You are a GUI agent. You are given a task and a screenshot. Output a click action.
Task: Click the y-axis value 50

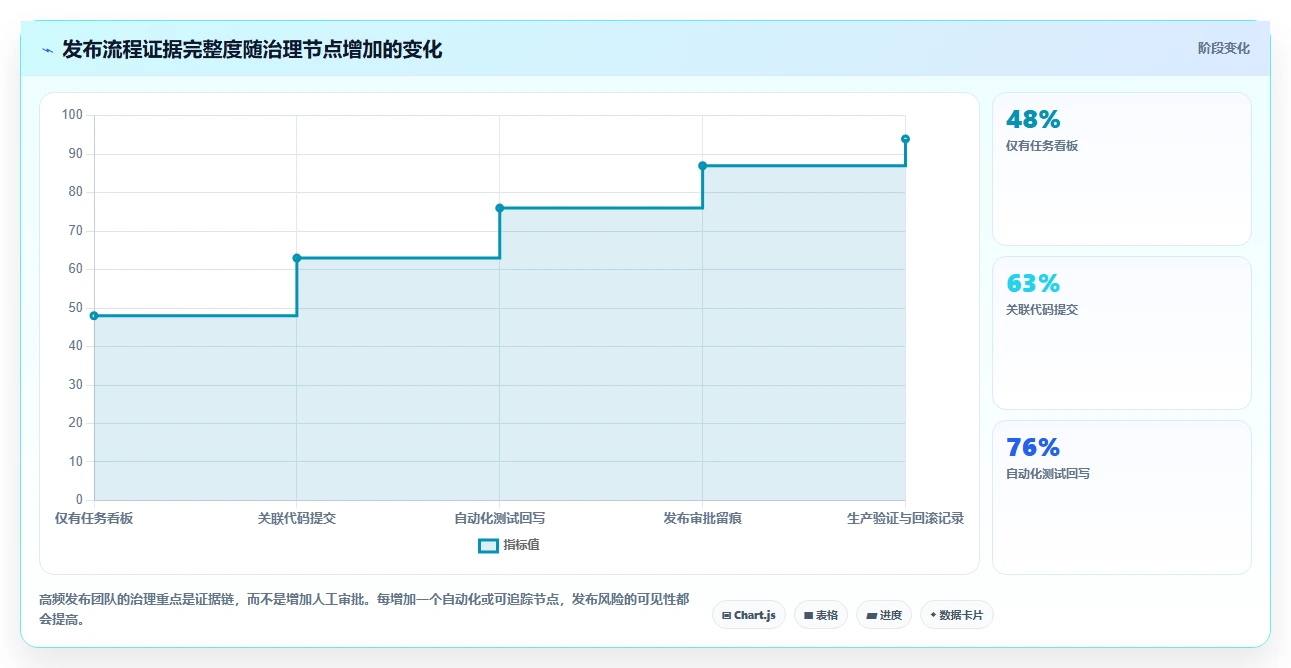[76, 308]
